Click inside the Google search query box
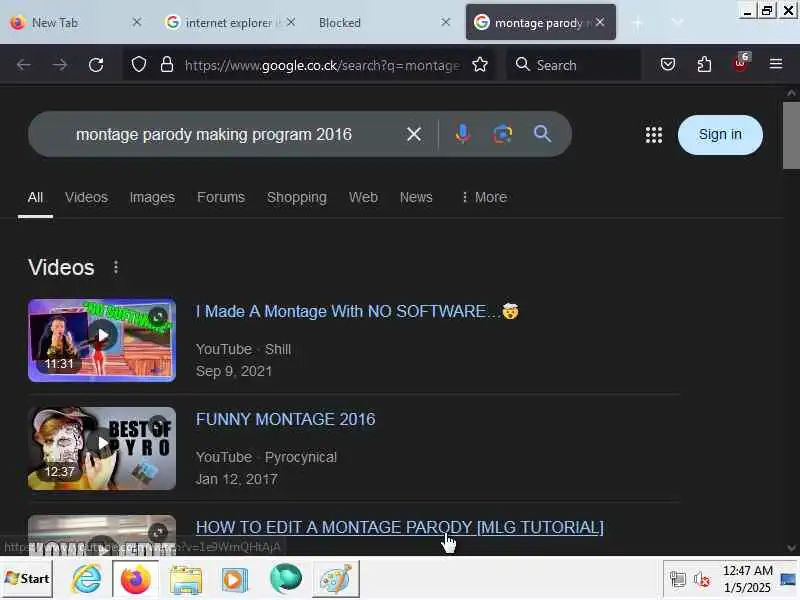The height and width of the screenshot is (600, 800). click(214, 134)
